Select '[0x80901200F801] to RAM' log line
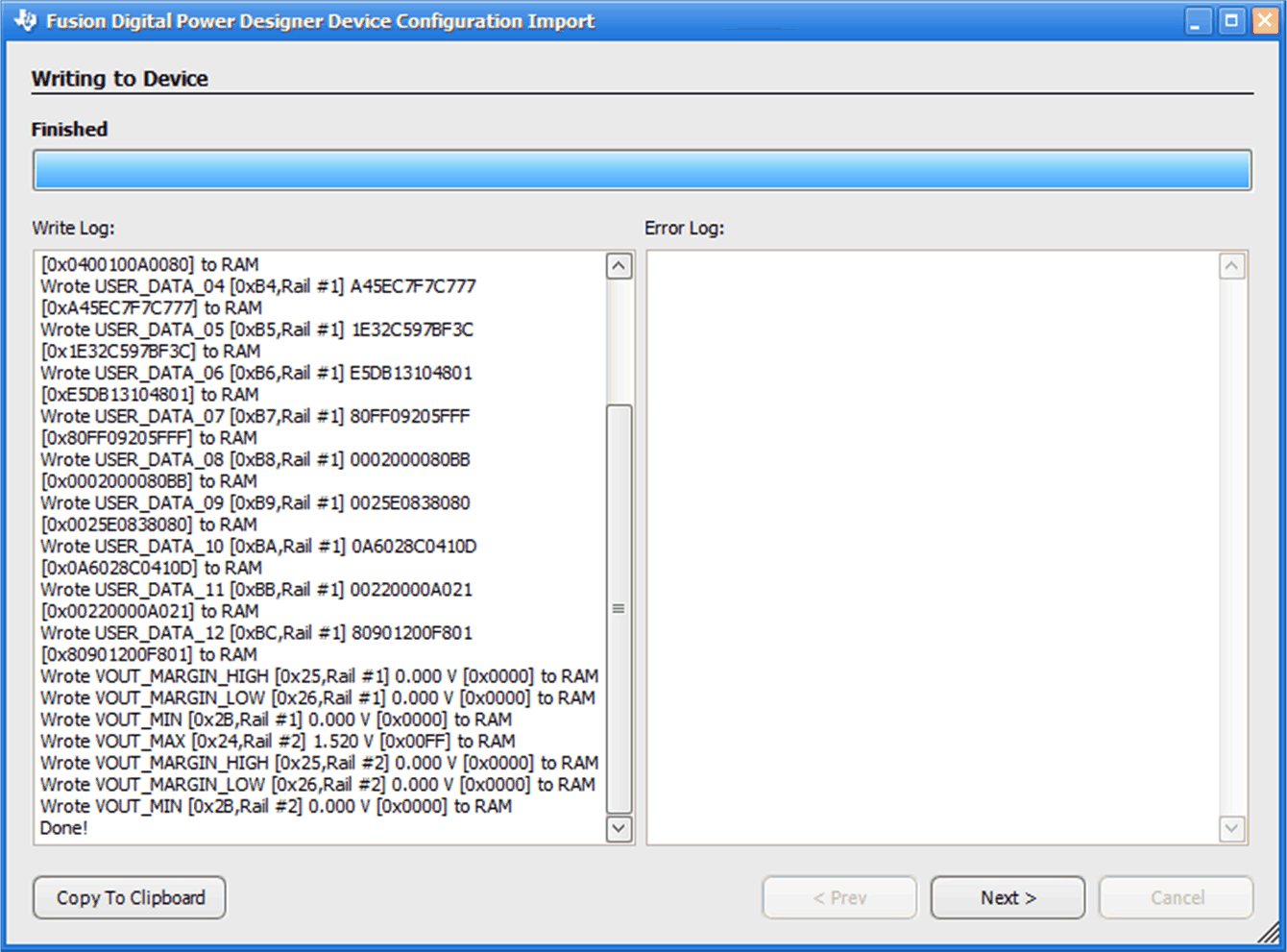The height and width of the screenshot is (952, 1287). 148,653
